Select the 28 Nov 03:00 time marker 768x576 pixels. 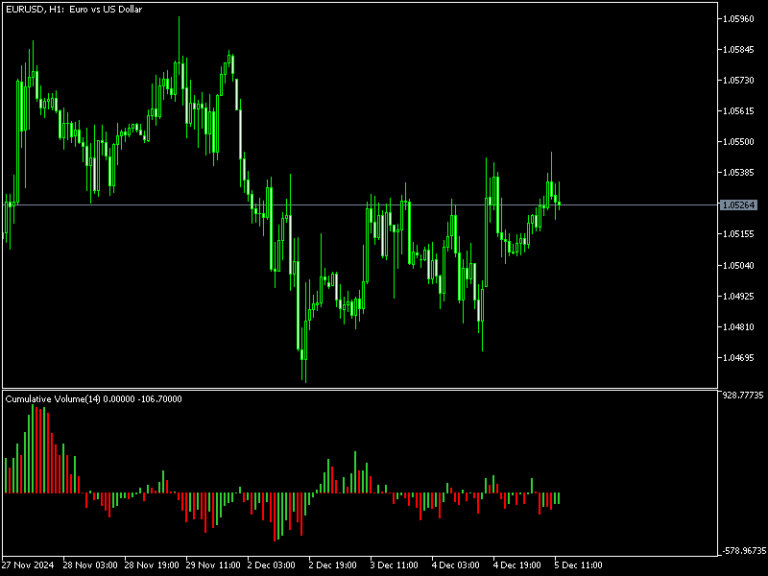[90, 565]
